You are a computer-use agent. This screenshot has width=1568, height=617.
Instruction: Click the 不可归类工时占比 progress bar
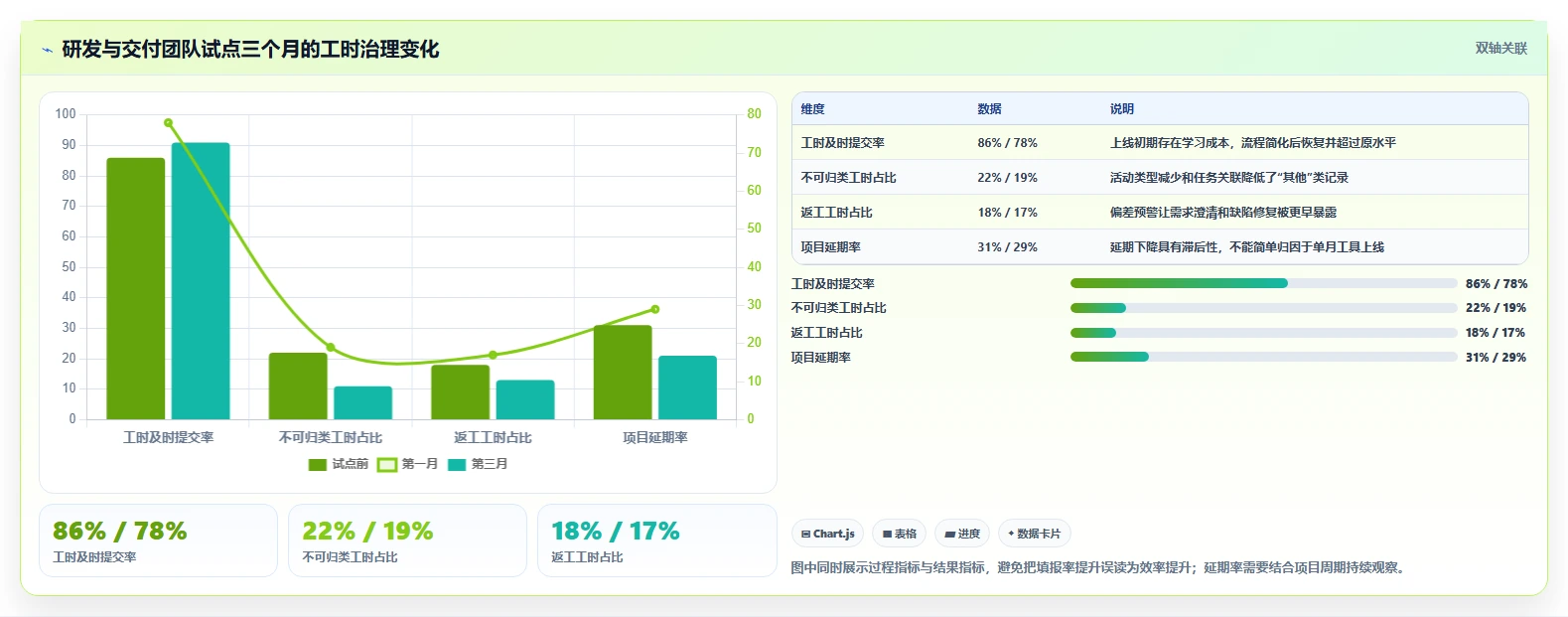click(x=1263, y=308)
